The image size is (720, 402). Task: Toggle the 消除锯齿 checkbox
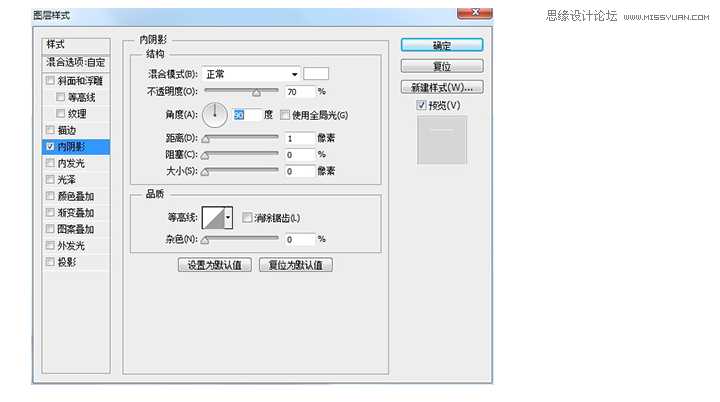(247, 218)
